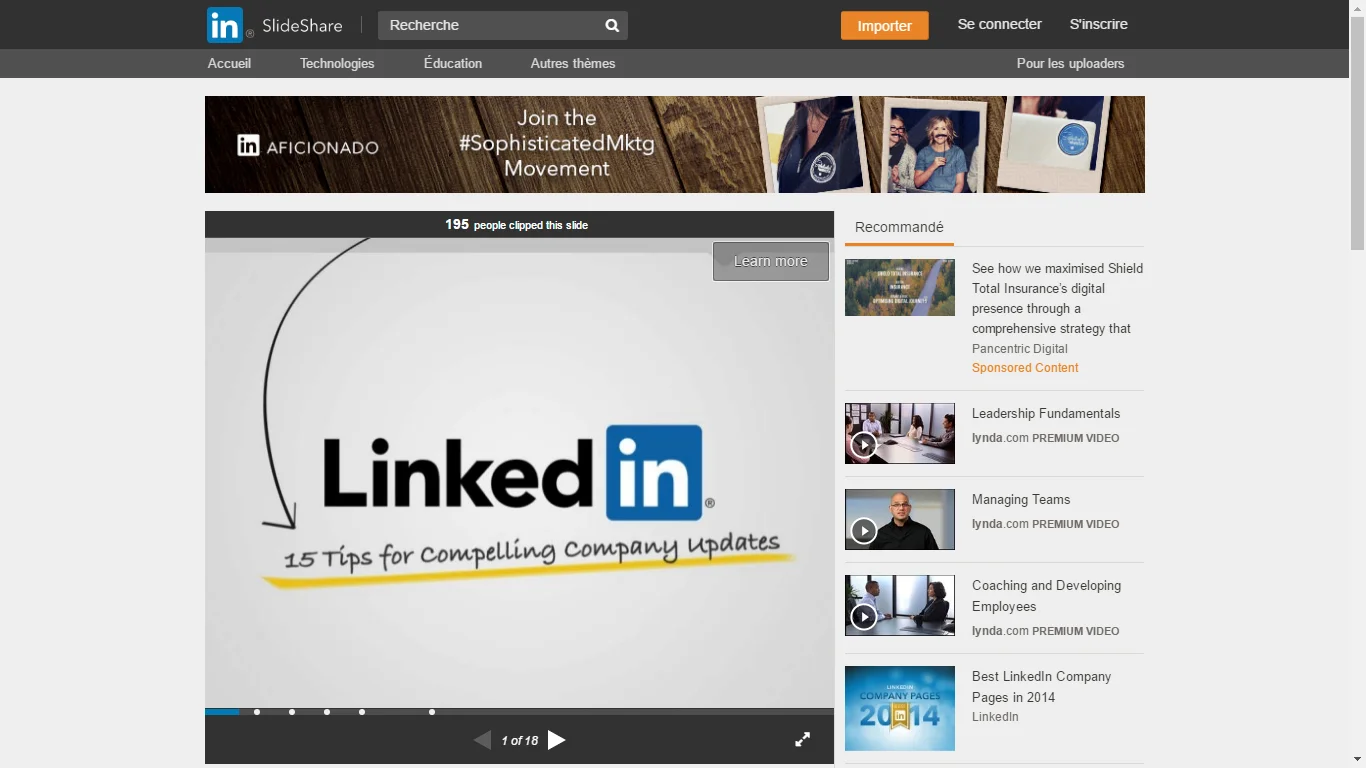This screenshot has width=1366, height=768.
Task: Click the slide progress bar
Action: pyautogui.click(x=519, y=712)
